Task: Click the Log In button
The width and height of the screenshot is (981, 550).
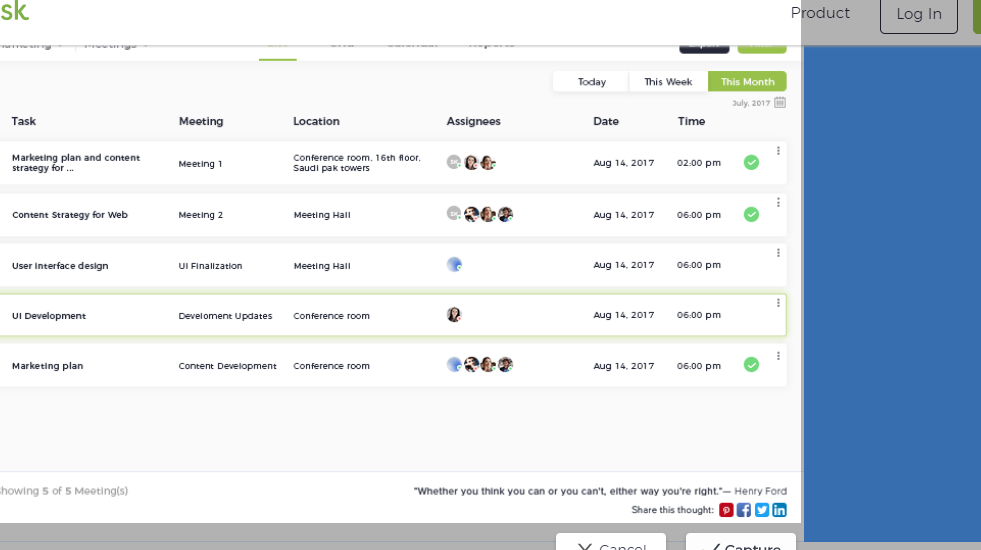Action: [x=918, y=14]
